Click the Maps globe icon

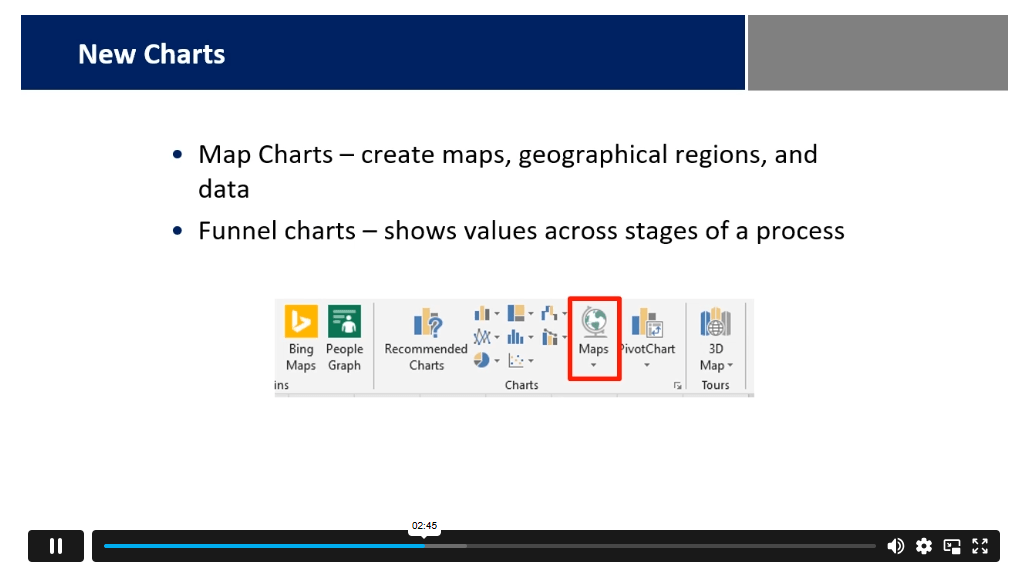coord(594,322)
